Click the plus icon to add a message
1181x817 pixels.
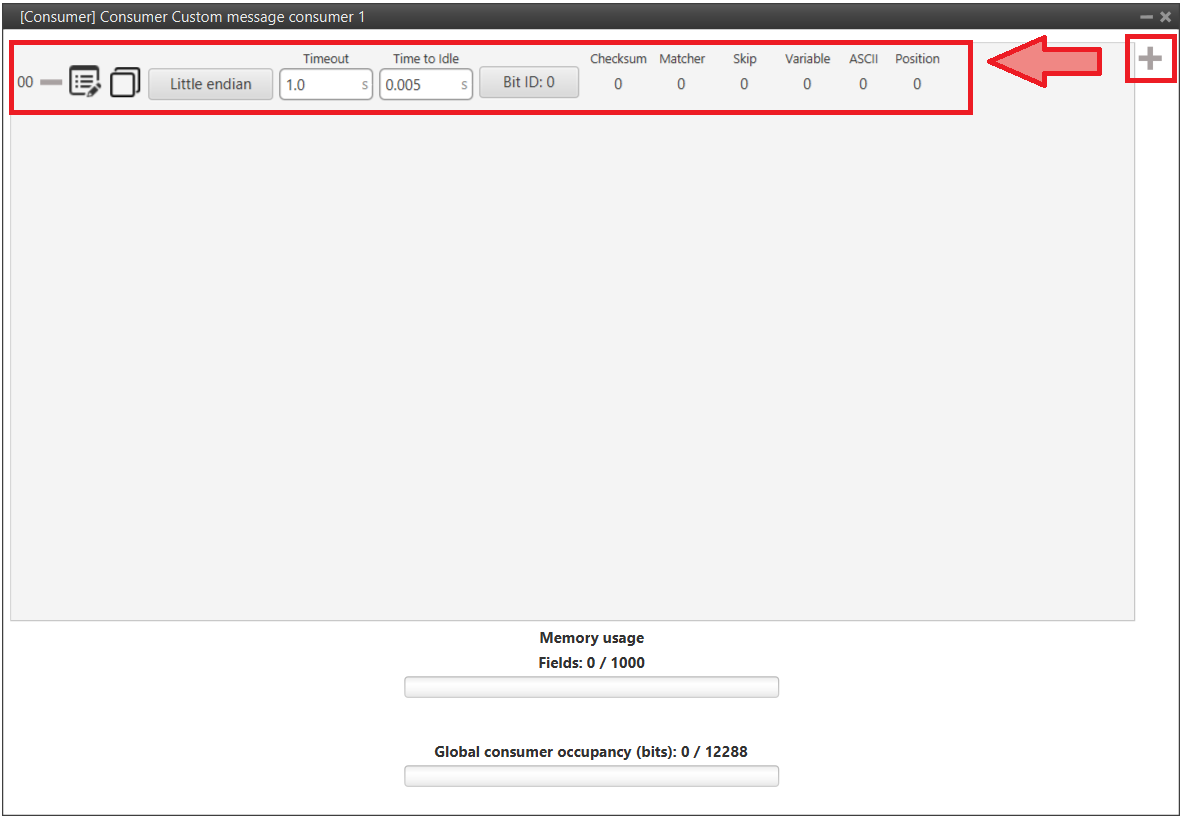point(1150,60)
